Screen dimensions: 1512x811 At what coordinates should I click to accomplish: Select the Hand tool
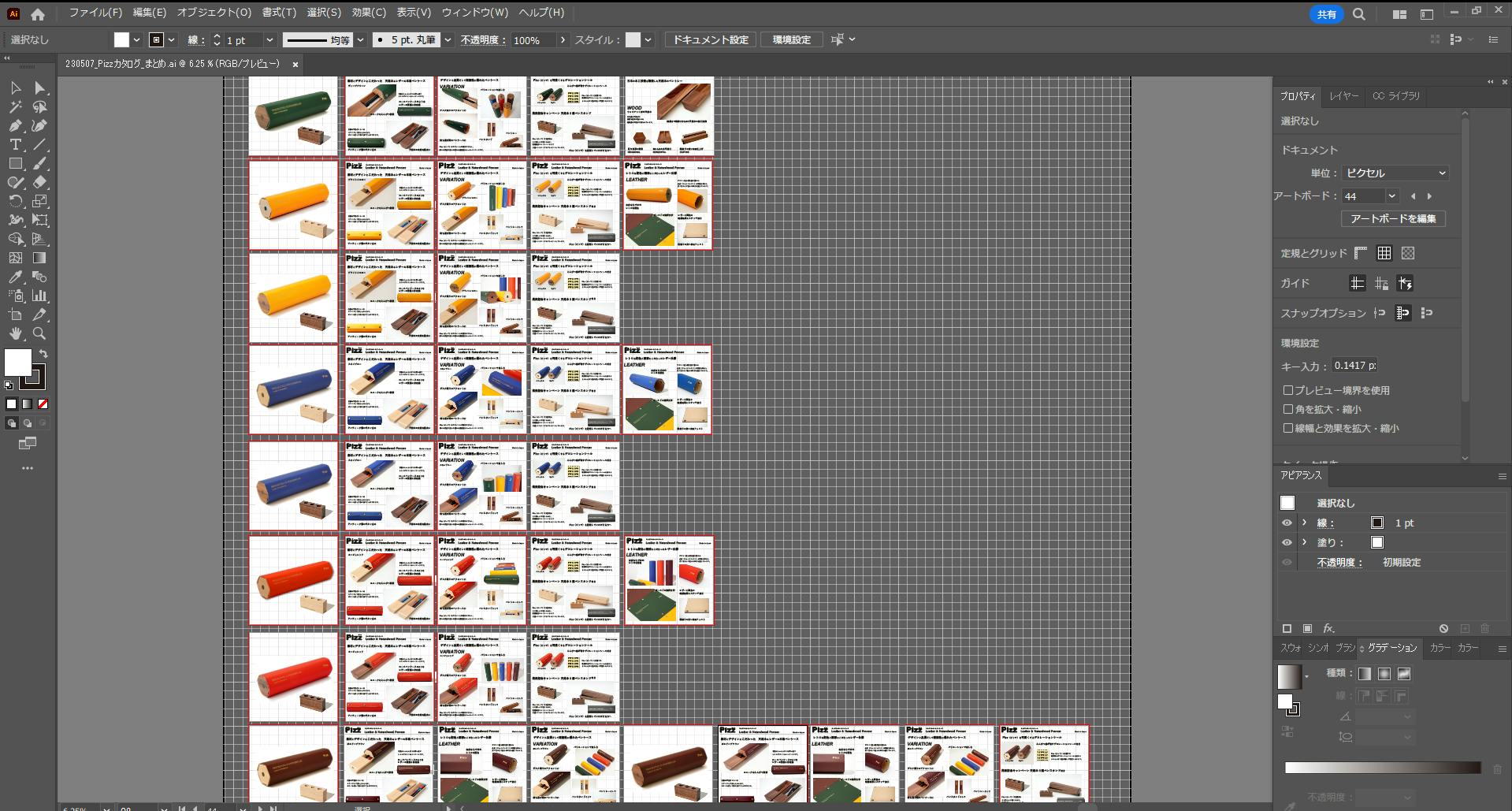click(x=15, y=333)
